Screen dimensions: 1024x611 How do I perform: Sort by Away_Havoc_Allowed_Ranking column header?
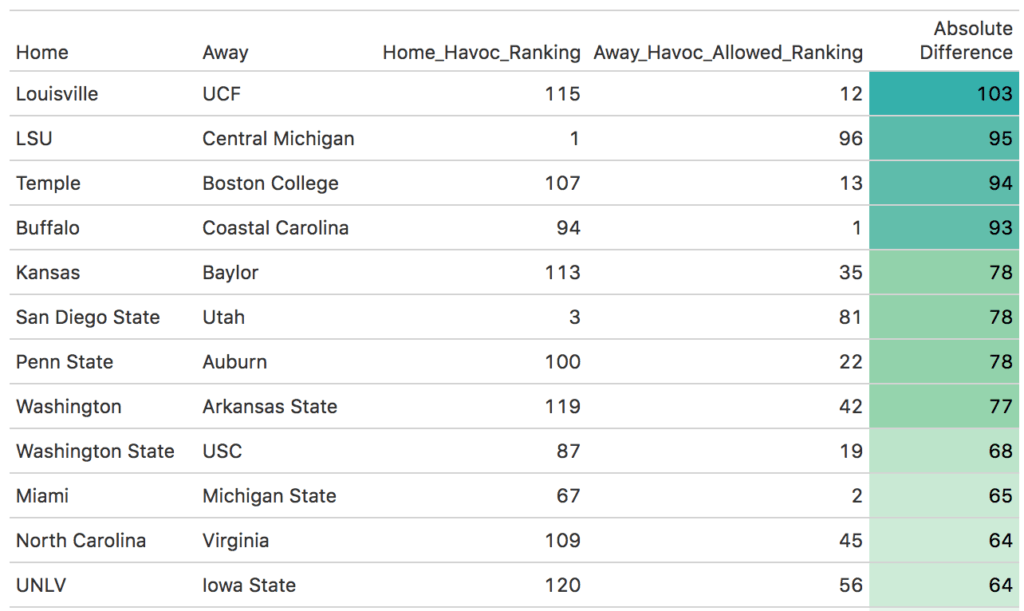728,52
